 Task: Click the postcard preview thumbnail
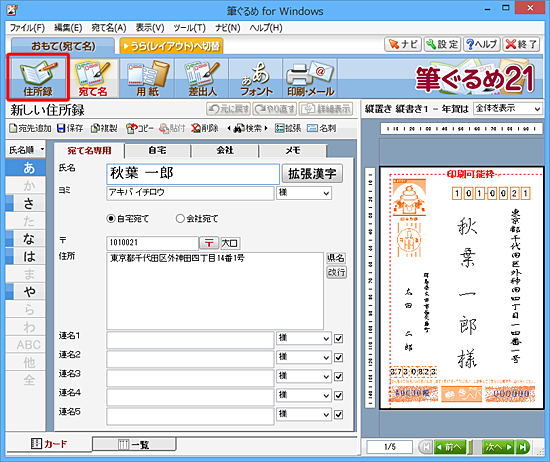click(x=461, y=288)
